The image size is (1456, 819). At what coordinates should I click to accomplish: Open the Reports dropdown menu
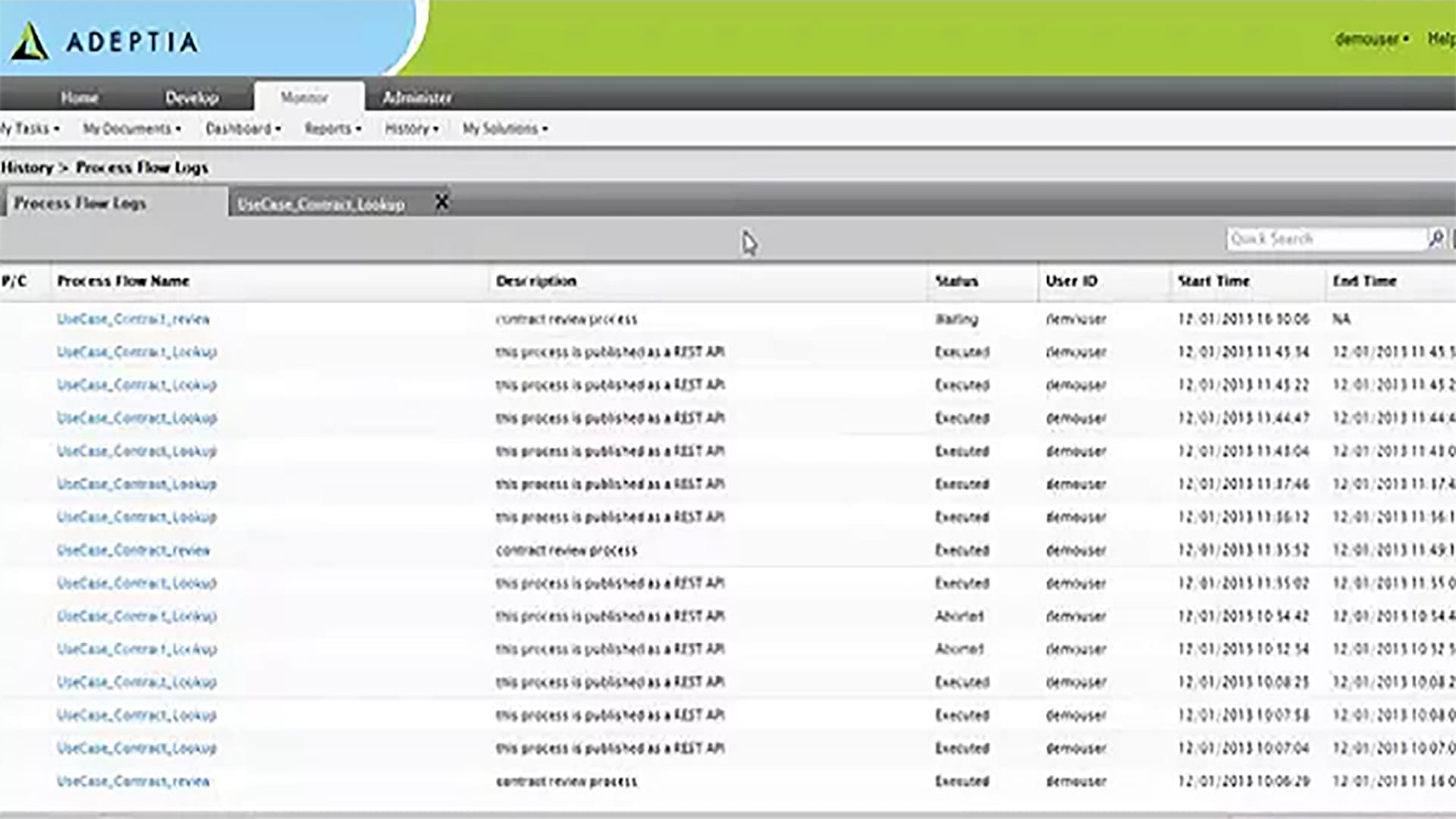click(333, 129)
